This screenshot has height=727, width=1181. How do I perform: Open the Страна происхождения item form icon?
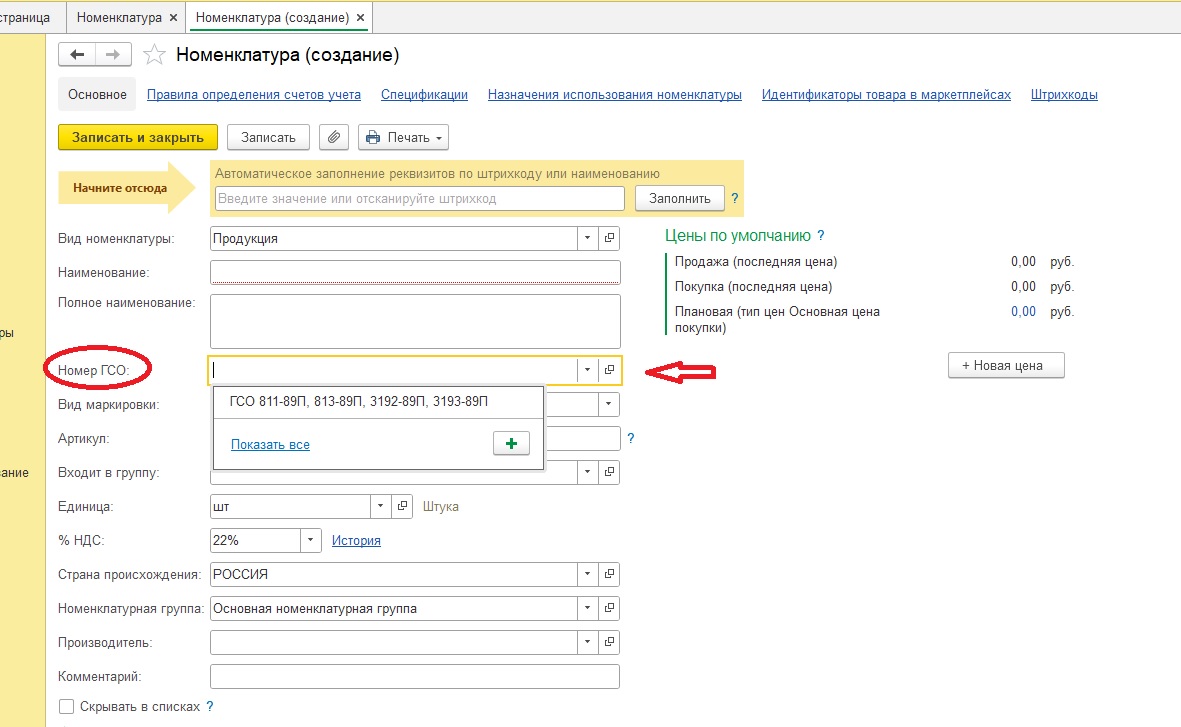[x=609, y=574]
